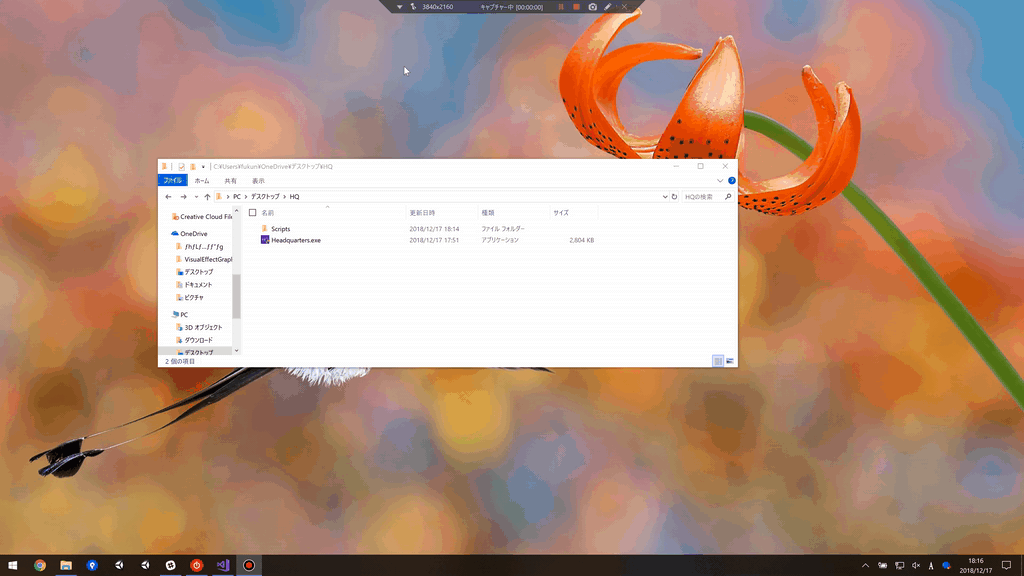The width and height of the screenshot is (1024, 576).
Task: Open Visual Studio from taskbar
Action: click(223, 566)
